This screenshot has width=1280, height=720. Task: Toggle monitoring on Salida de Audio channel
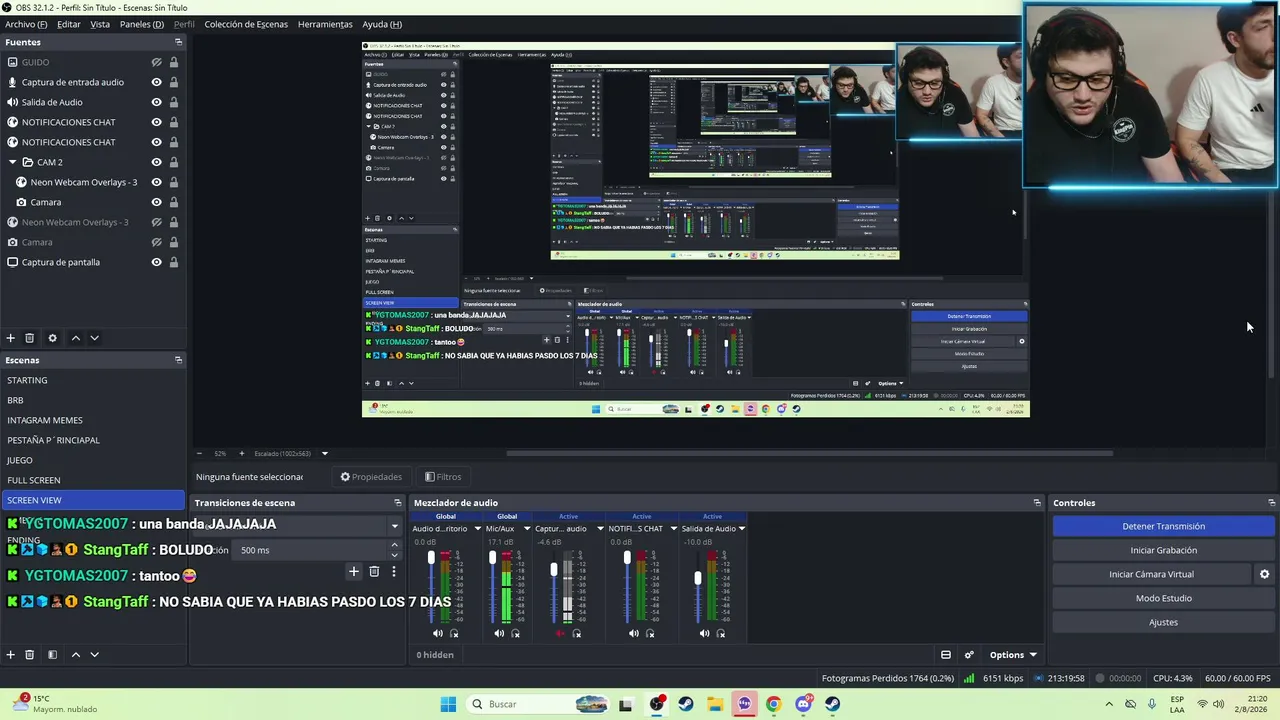click(x=721, y=633)
